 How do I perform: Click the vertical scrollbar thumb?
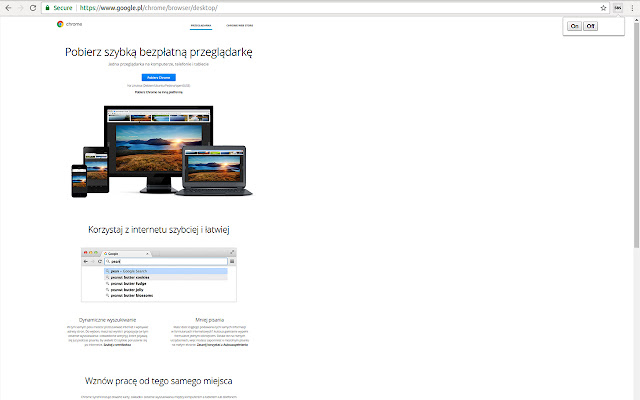[x=636, y=135]
